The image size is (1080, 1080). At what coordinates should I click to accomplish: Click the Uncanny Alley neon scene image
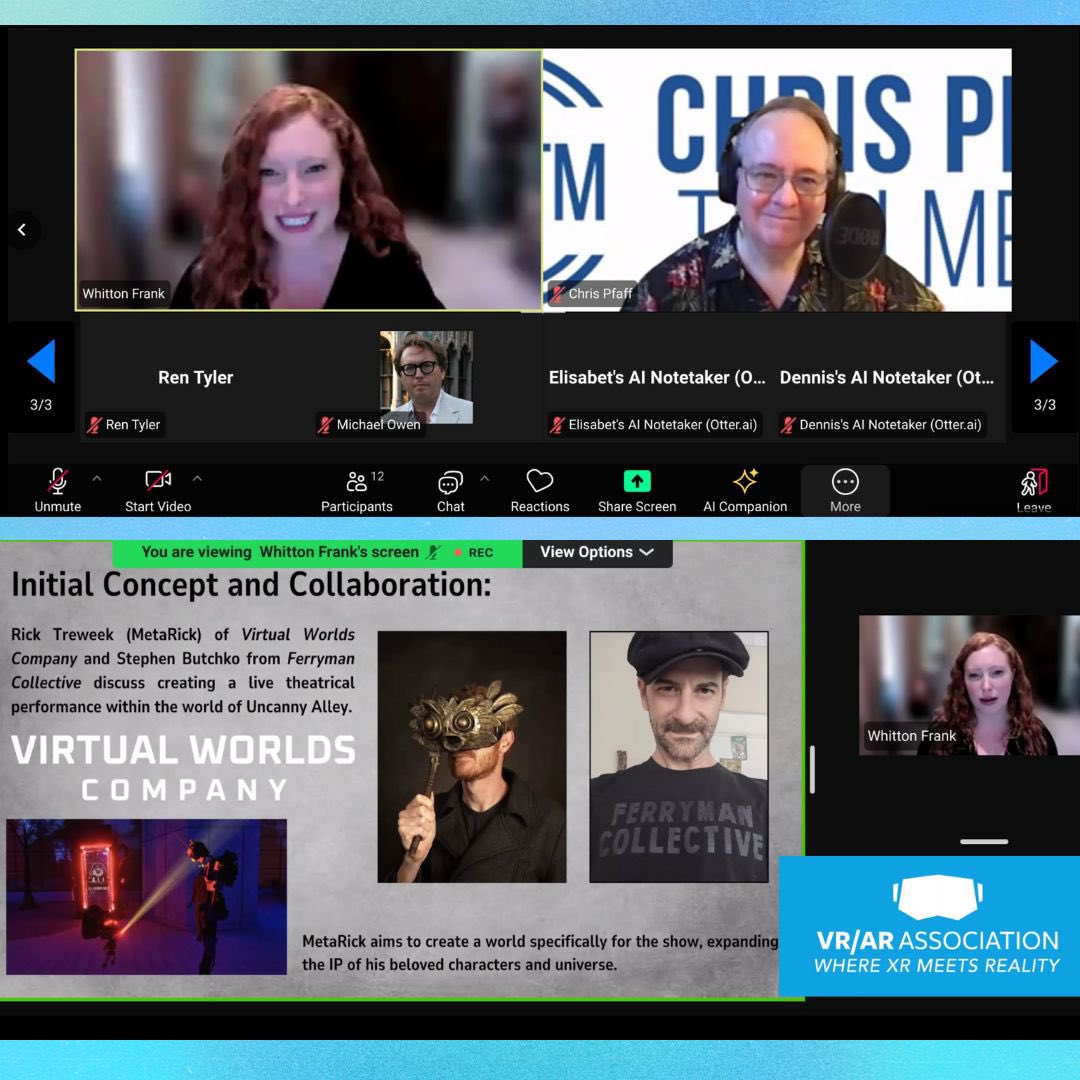(x=147, y=897)
